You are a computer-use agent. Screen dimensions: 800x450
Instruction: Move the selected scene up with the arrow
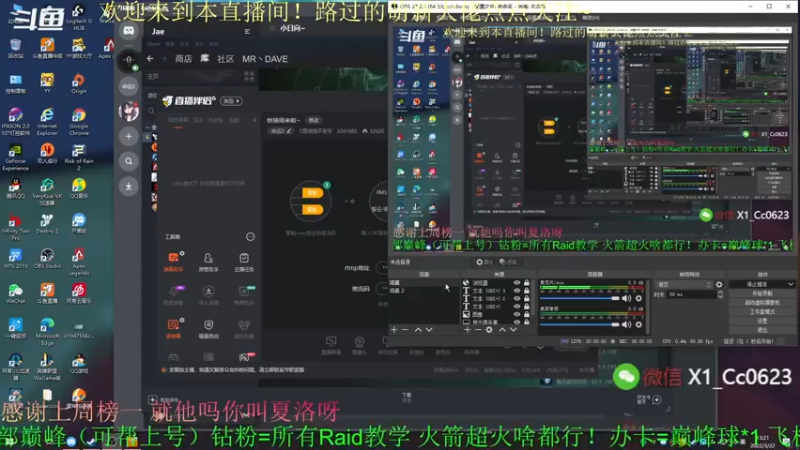click(x=418, y=330)
